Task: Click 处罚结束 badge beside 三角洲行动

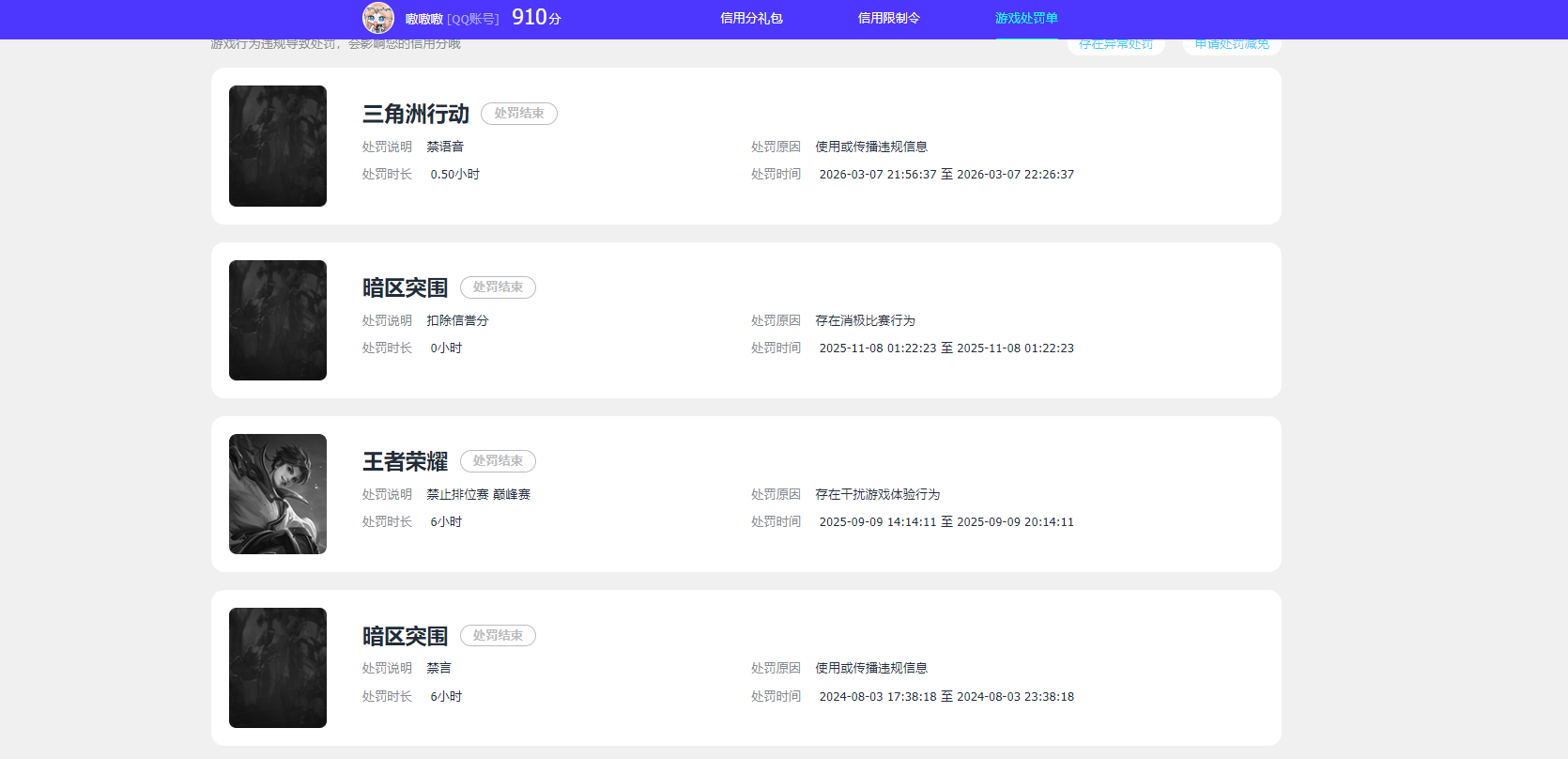Action: tap(519, 114)
